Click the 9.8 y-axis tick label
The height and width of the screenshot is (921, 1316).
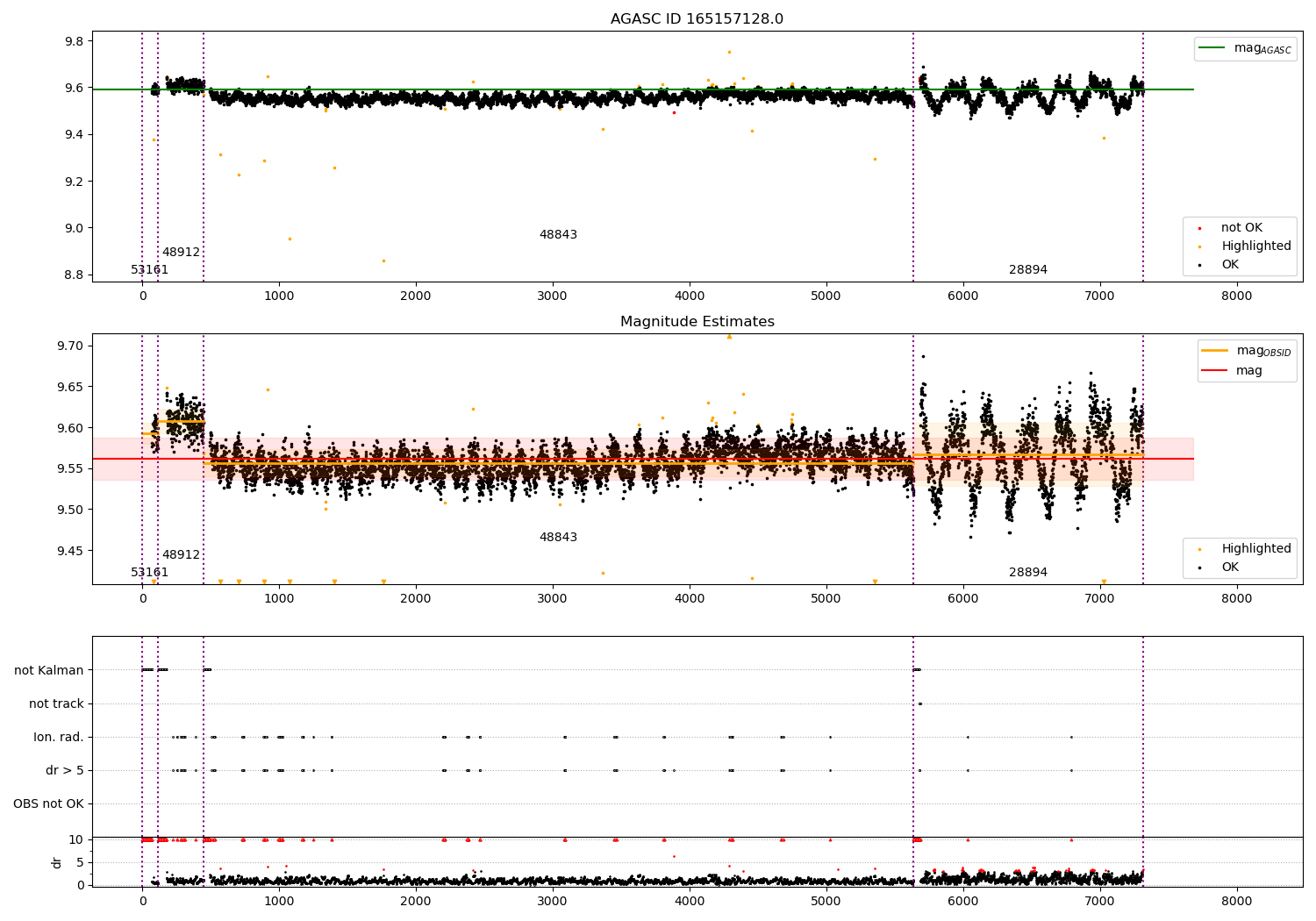click(x=75, y=41)
